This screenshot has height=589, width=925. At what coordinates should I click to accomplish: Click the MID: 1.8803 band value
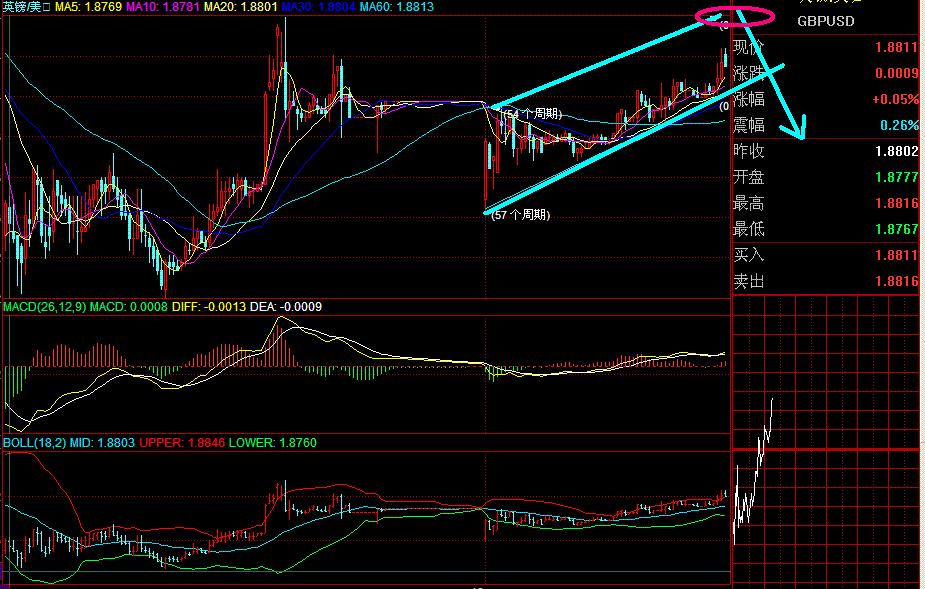[102, 443]
